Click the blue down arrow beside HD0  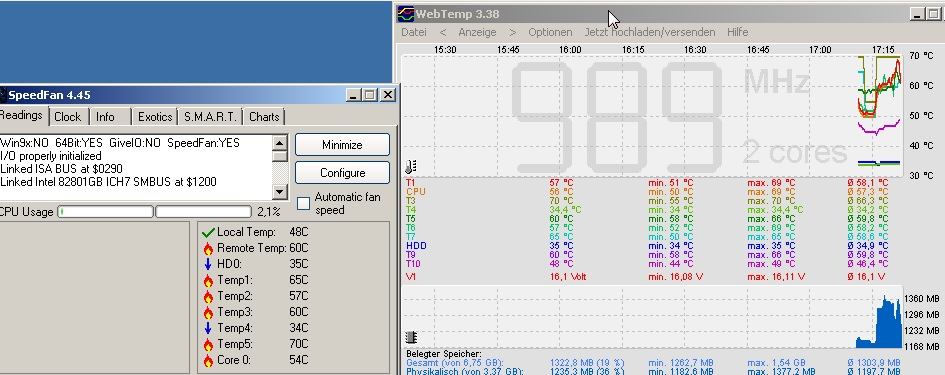208,264
